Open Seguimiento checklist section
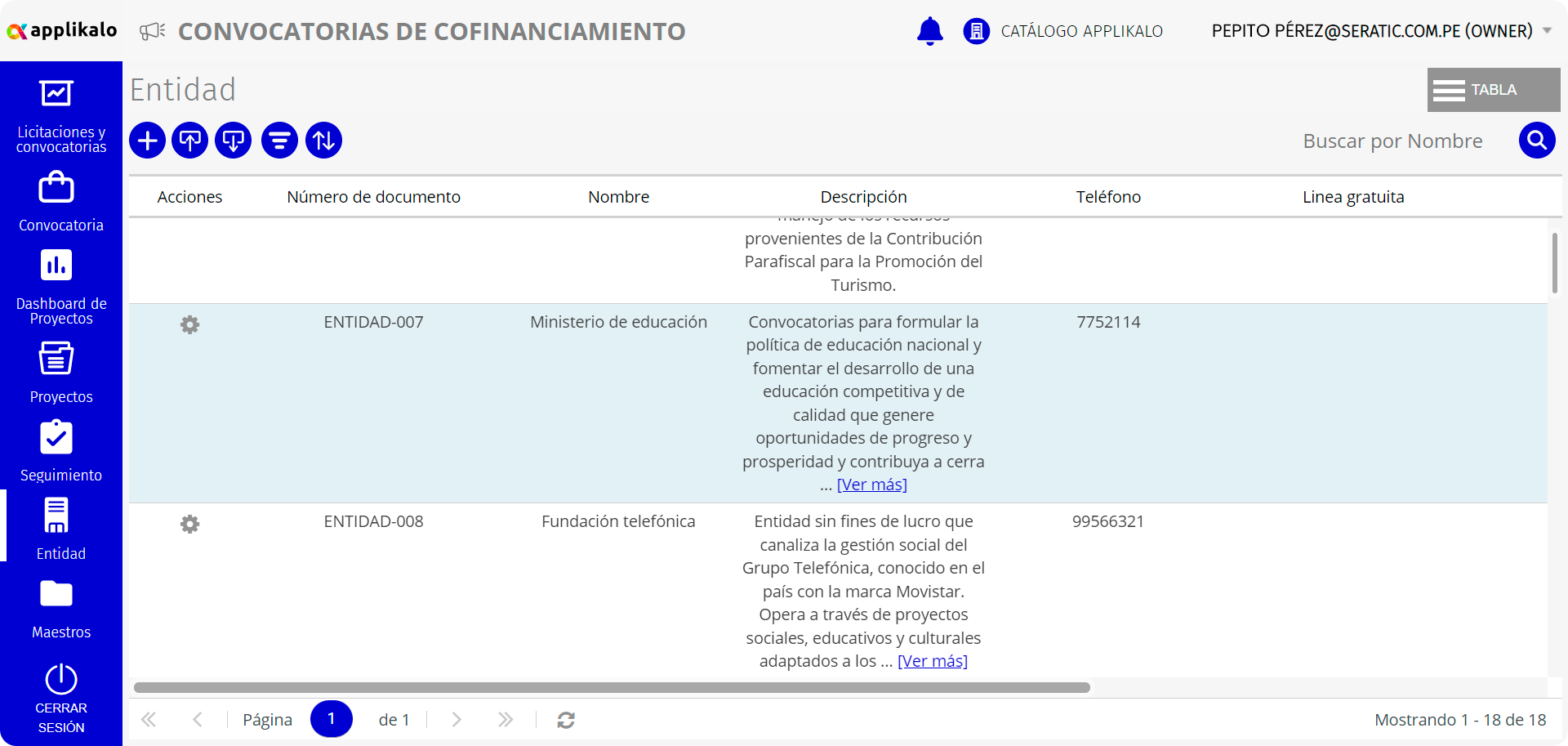The image size is (1568, 746). pyautogui.click(x=61, y=451)
